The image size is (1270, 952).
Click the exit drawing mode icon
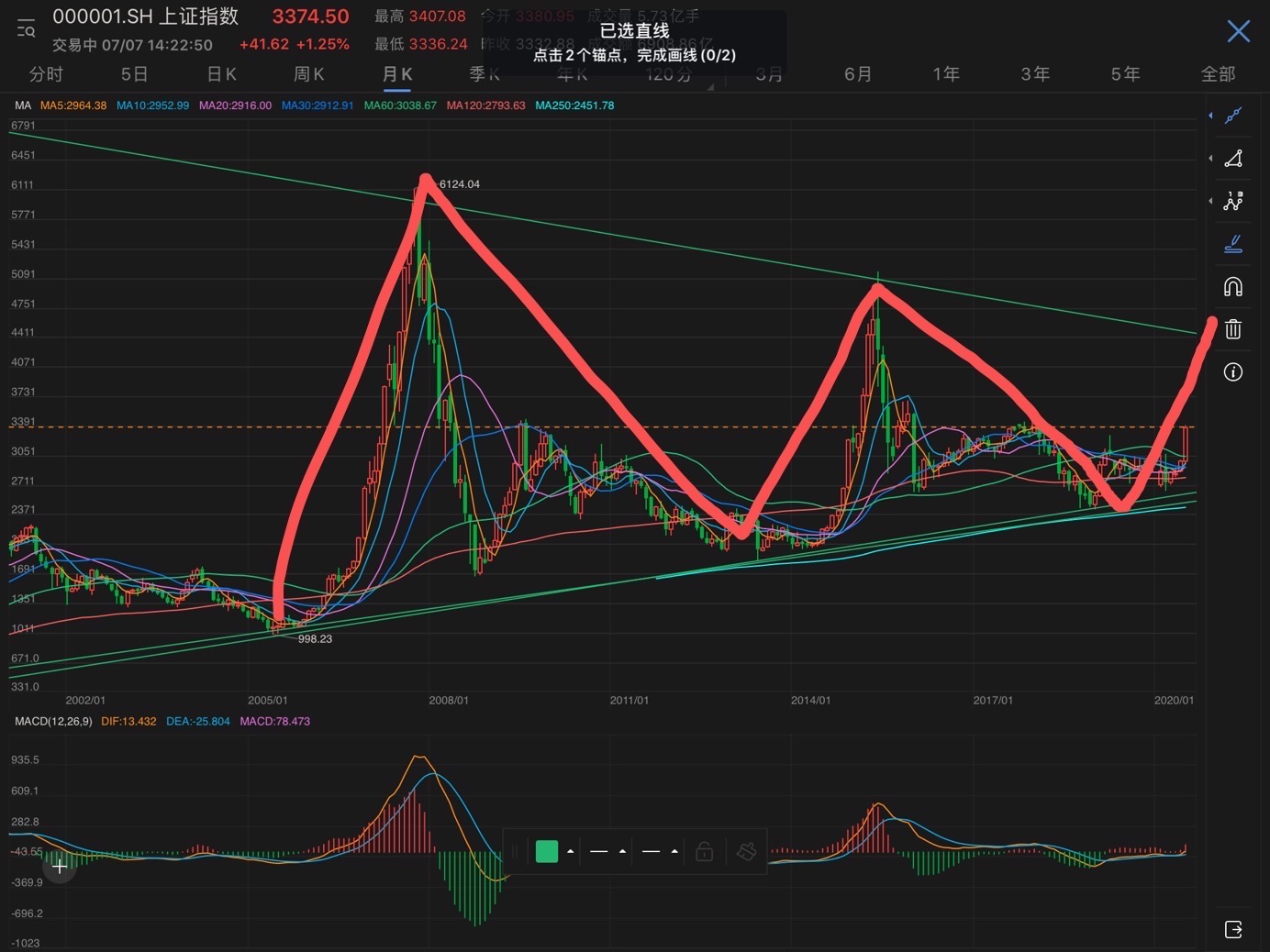point(1233,929)
